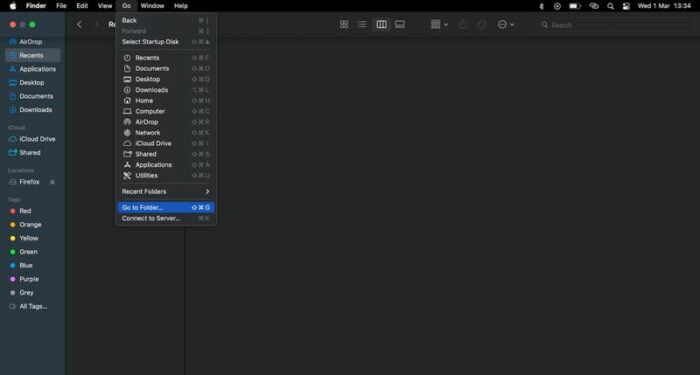Viewport: 700px width, 375px height.
Task: Click the now playing menu bar icon
Action: click(557, 6)
